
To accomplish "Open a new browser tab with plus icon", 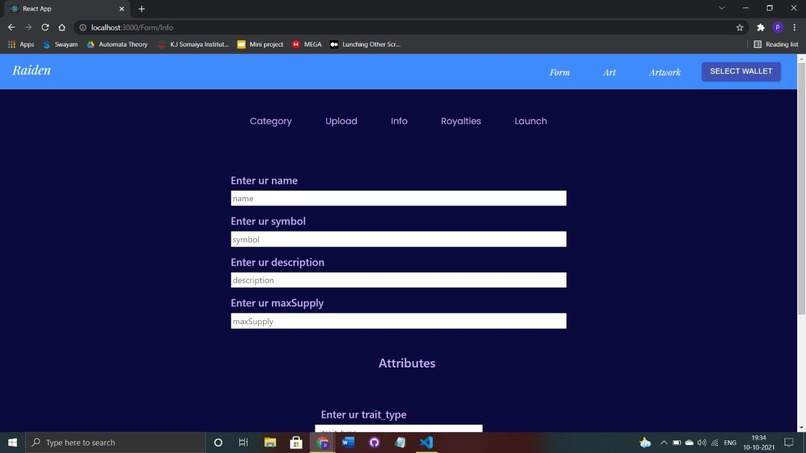I will [141, 9].
